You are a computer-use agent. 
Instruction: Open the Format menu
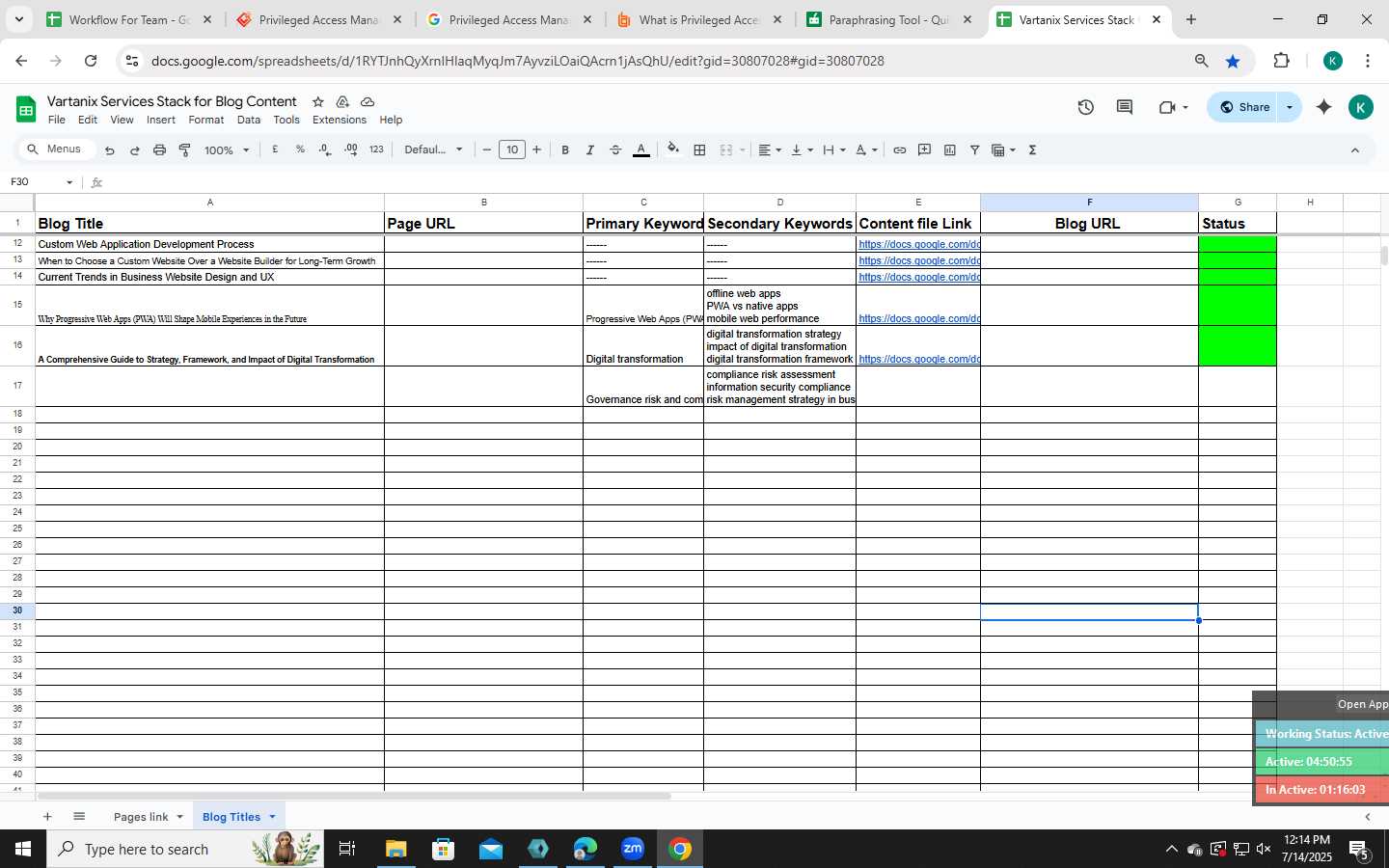(x=206, y=121)
